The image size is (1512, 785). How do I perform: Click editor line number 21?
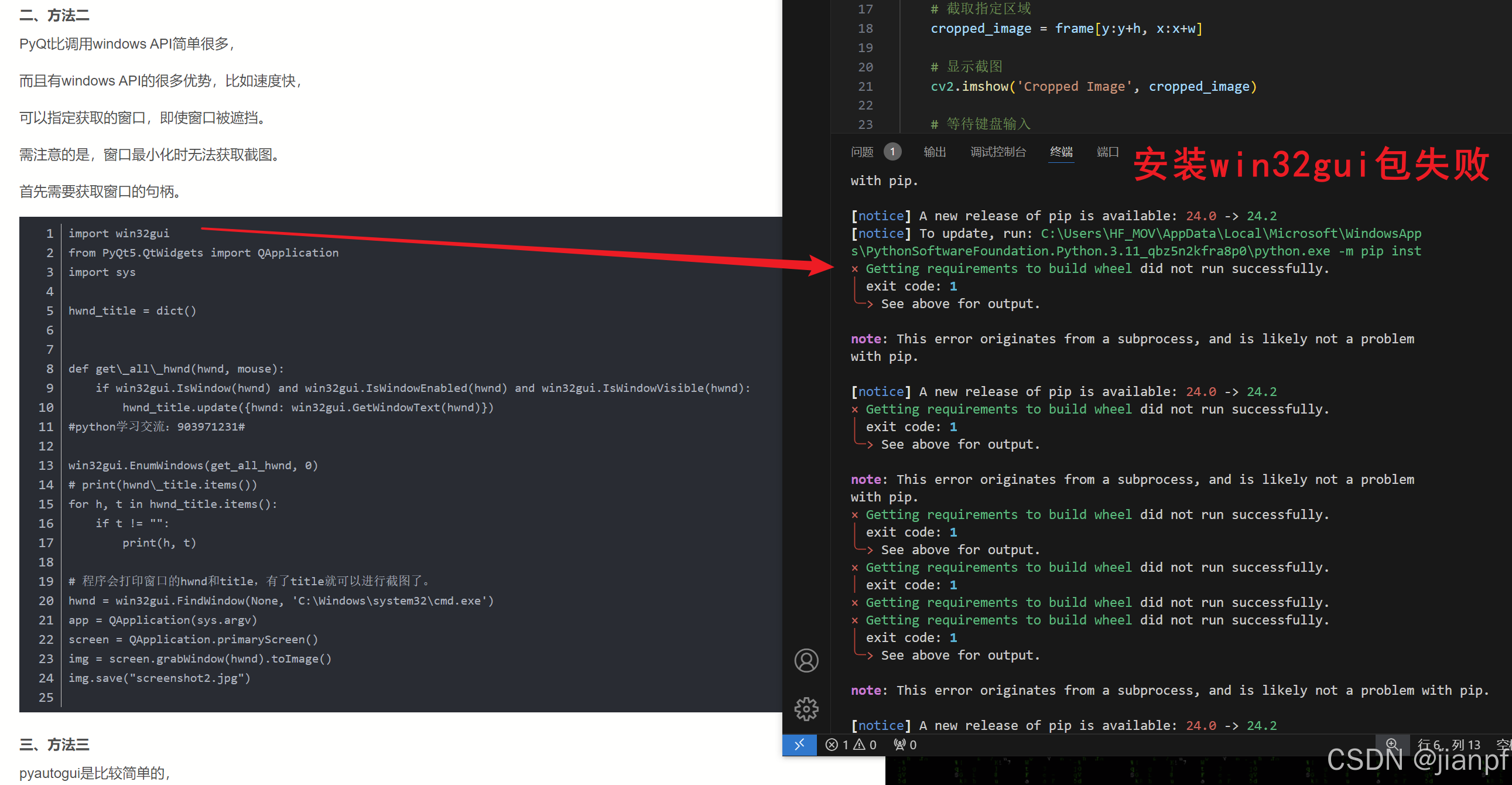point(865,86)
